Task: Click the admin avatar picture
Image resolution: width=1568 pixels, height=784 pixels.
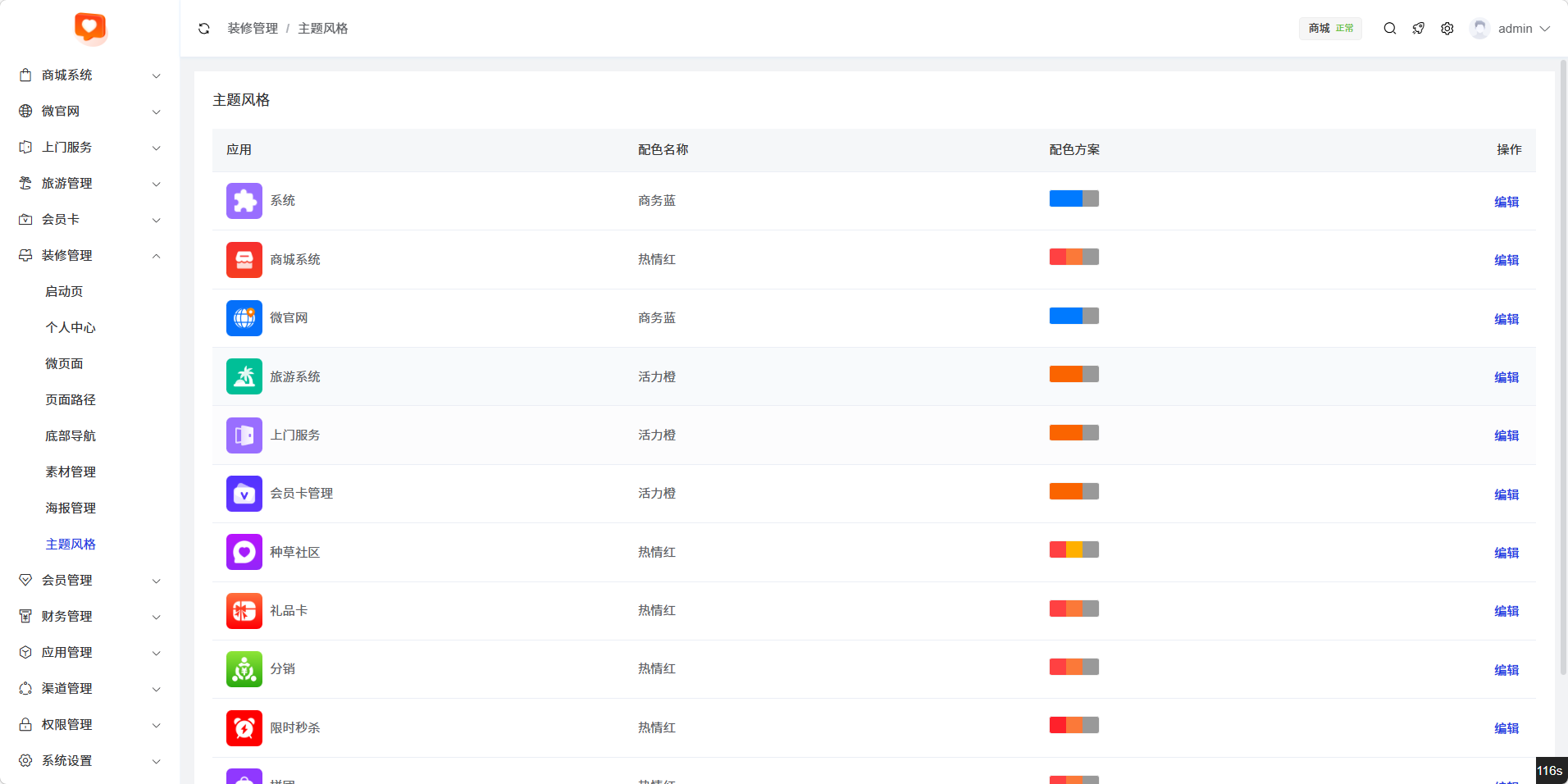Action: tap(1480, 29)
